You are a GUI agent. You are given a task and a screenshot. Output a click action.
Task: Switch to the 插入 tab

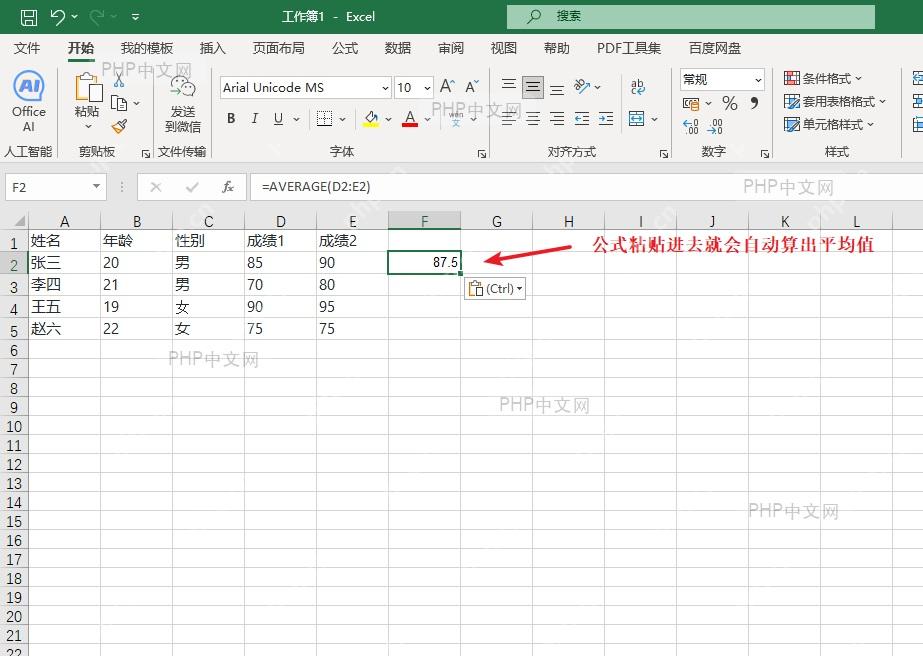point(213,48)
